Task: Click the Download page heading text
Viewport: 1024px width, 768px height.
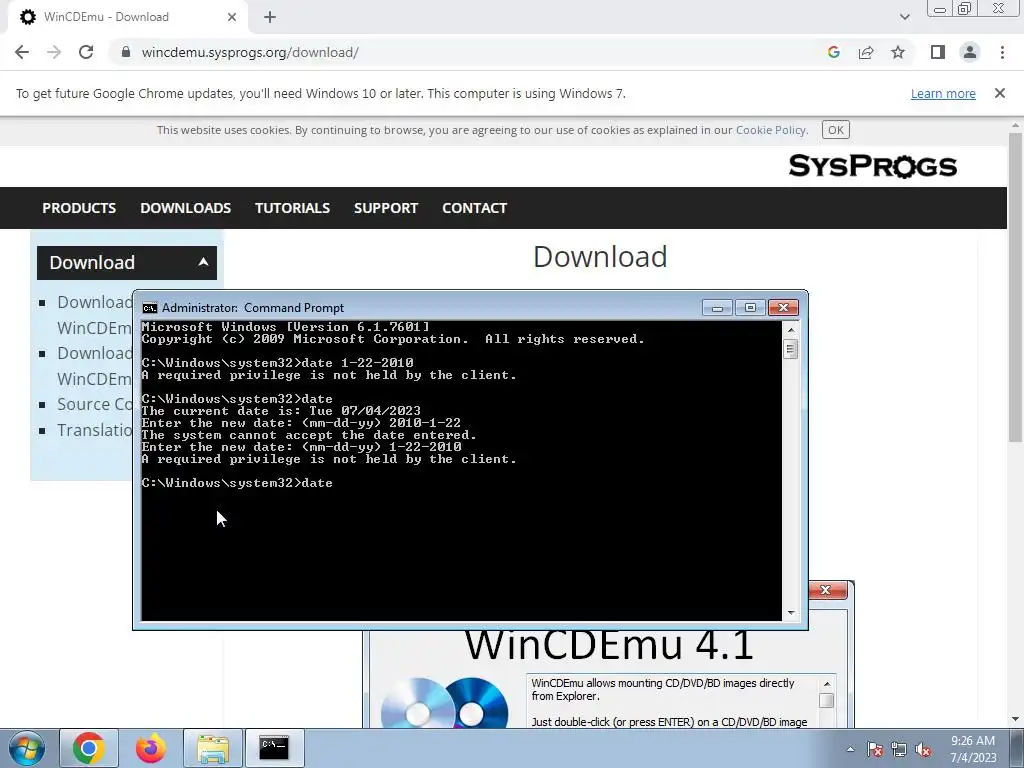Action: pos(600,257)
